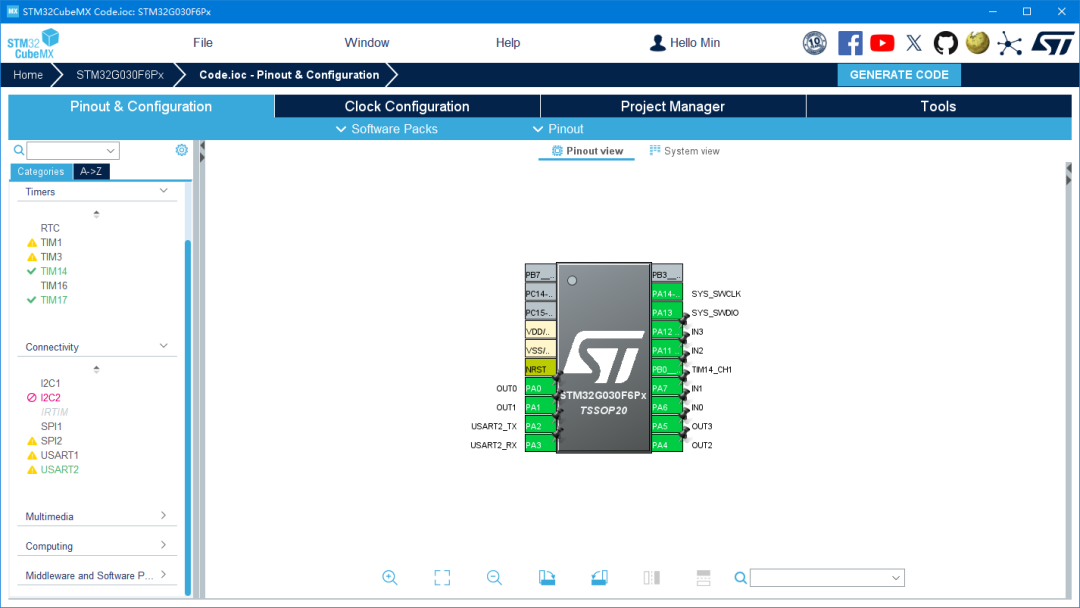Screen dimensions: 1080x608
Task: Zoom in on the pinout
Action: tap(390, 578)
